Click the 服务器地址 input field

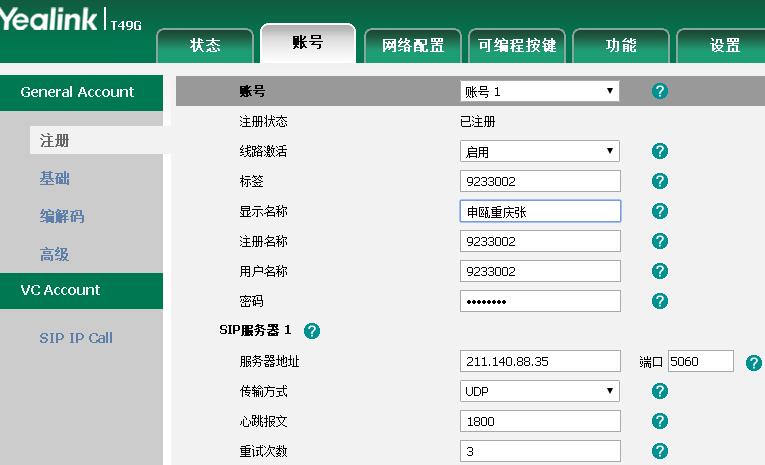540,361
